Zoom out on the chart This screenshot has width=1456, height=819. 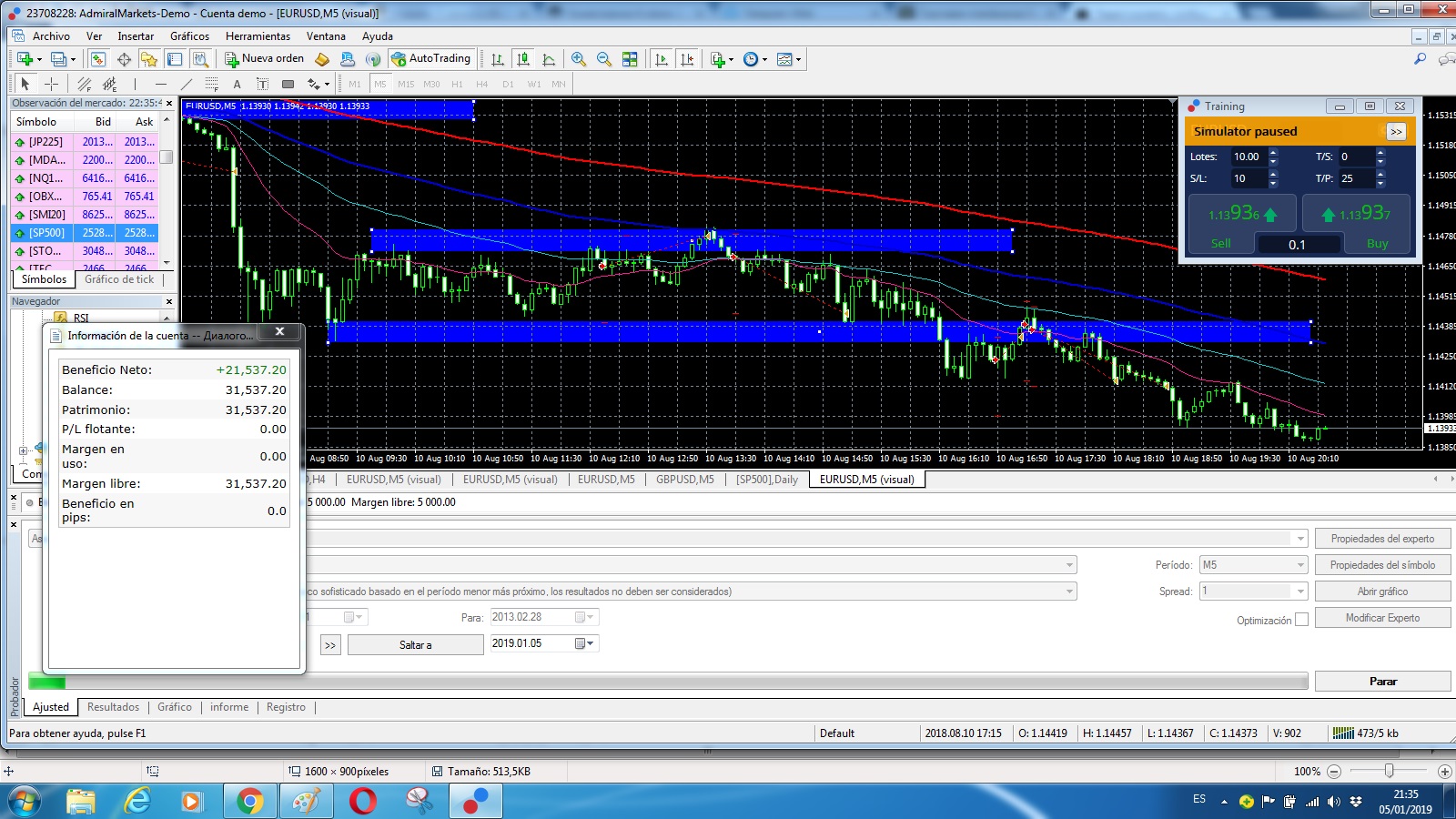pos(604,59)
